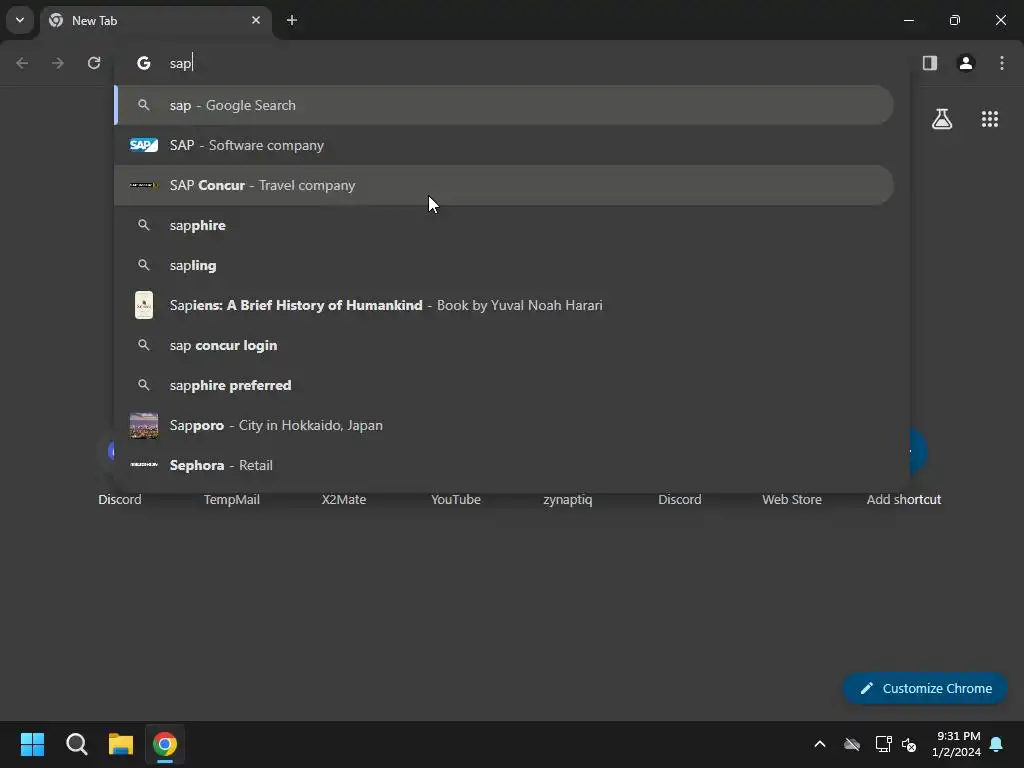Click Add shortcut label
The width and height of the screenshot is (1024, 768).
point(904,499)
